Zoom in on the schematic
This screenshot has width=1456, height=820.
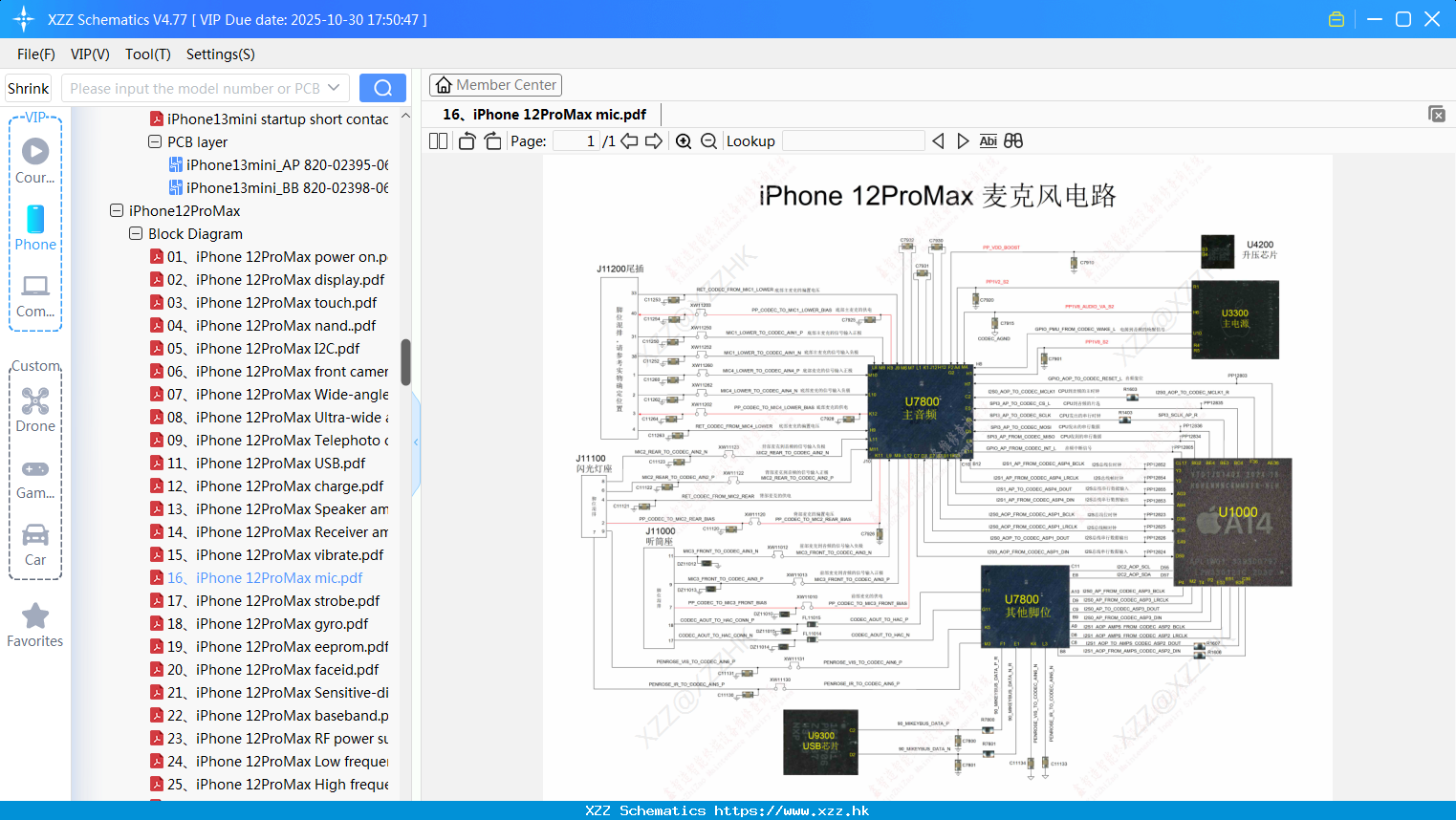pos(684,140)
